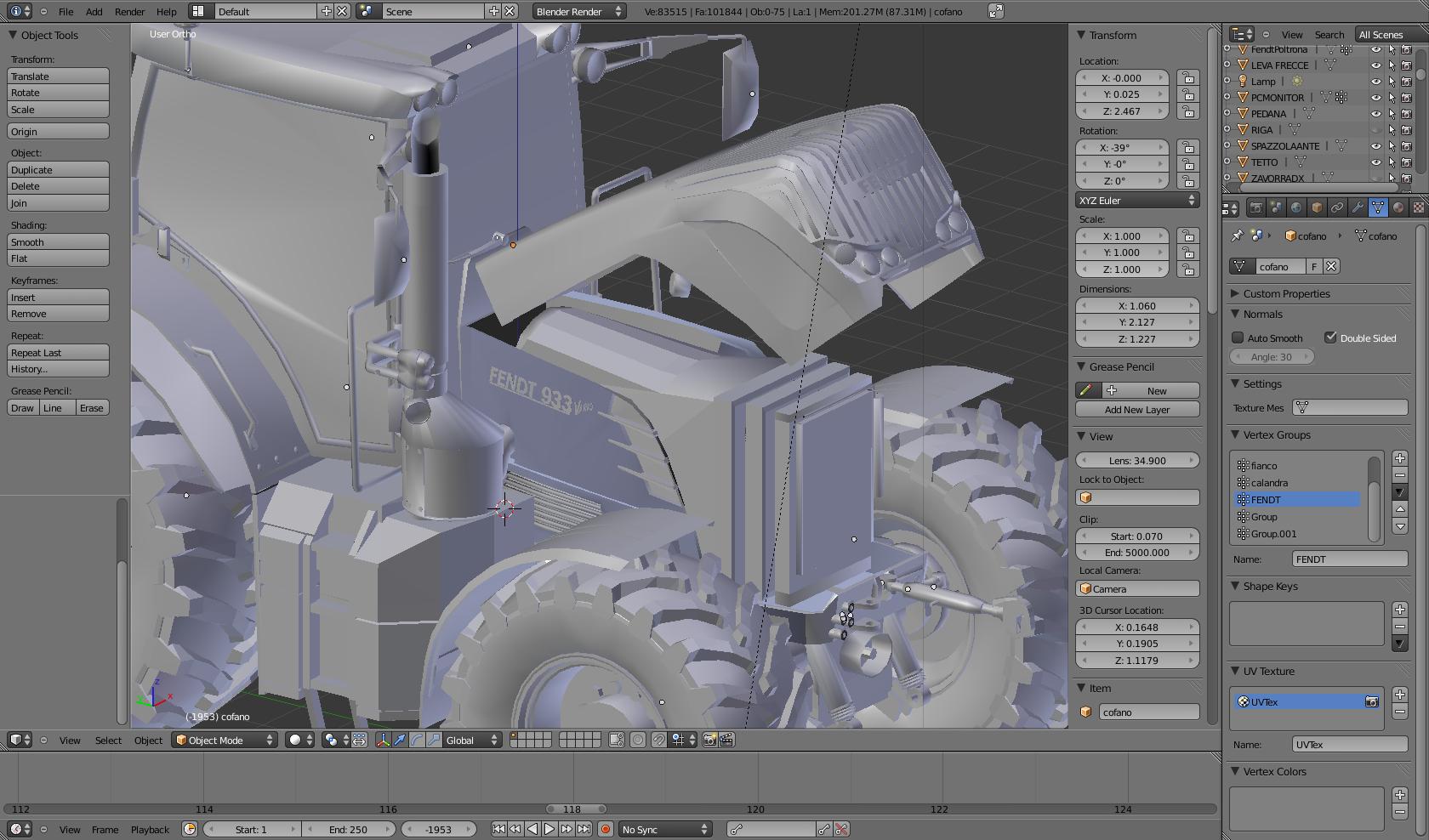Open No Sync dropdown in timeline
Screen dimensions: 1429x840
664,829
